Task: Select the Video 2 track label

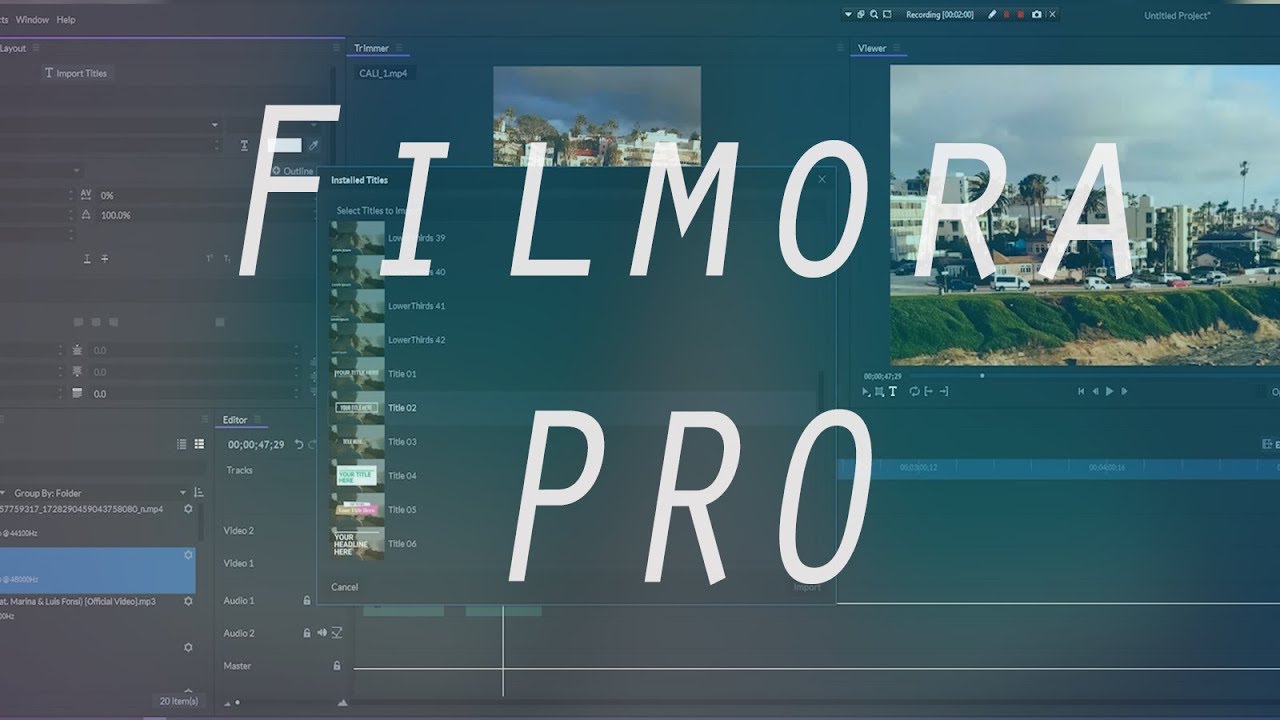Action: (238, 531)
